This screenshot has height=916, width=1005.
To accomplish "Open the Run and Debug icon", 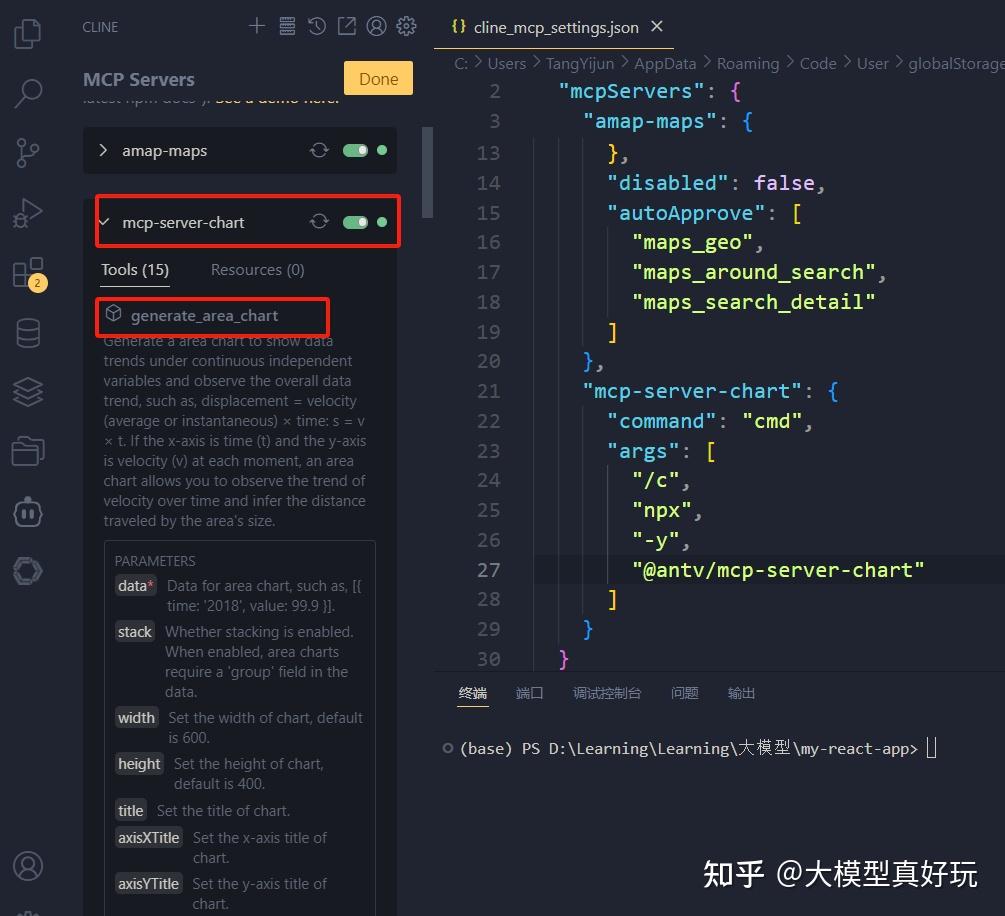I will (27, 212).
